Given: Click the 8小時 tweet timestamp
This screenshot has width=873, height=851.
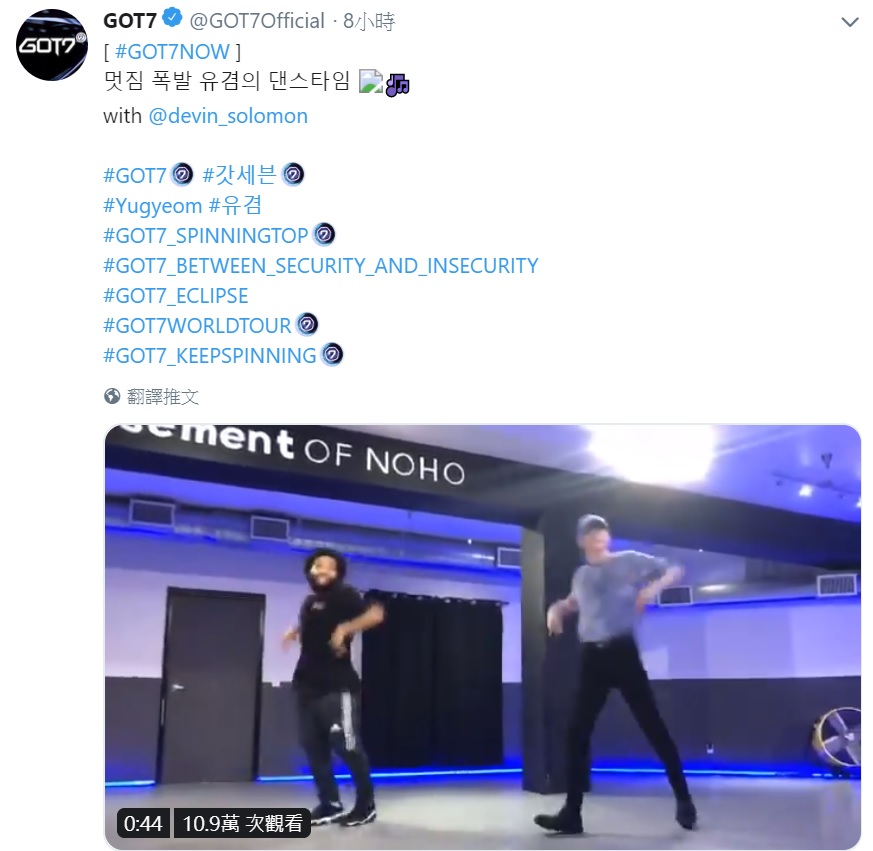Looking at the screenshot, I should 369,21.
